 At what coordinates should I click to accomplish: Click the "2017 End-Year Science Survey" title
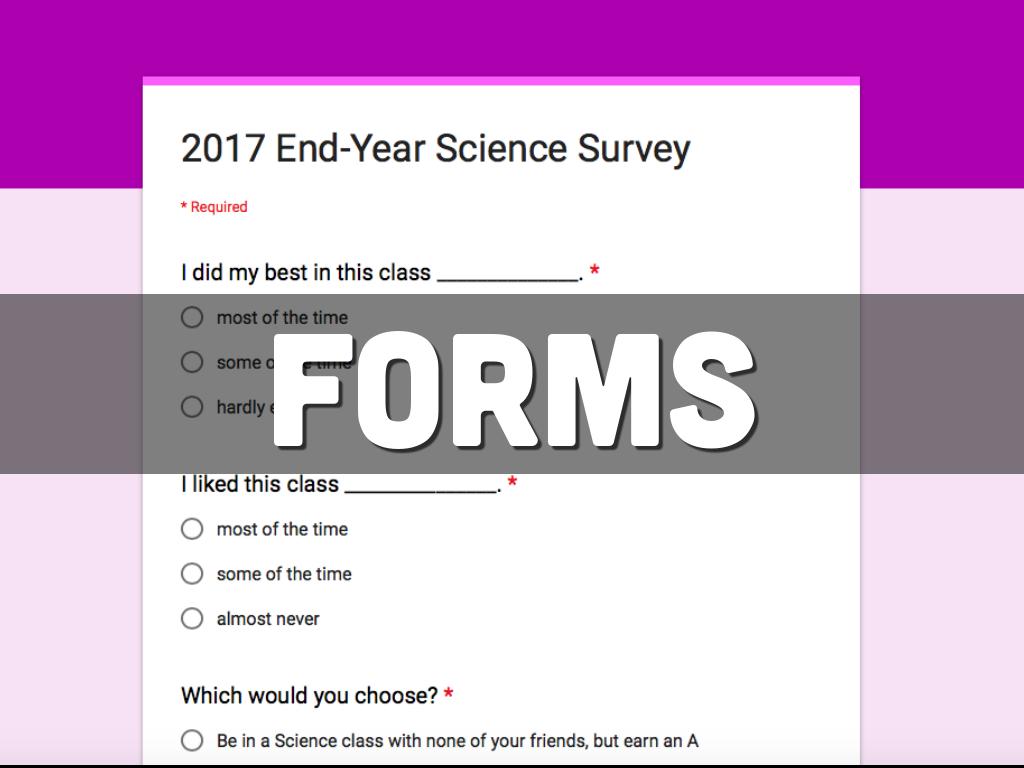pyautogui.click(x=435, y=149)
